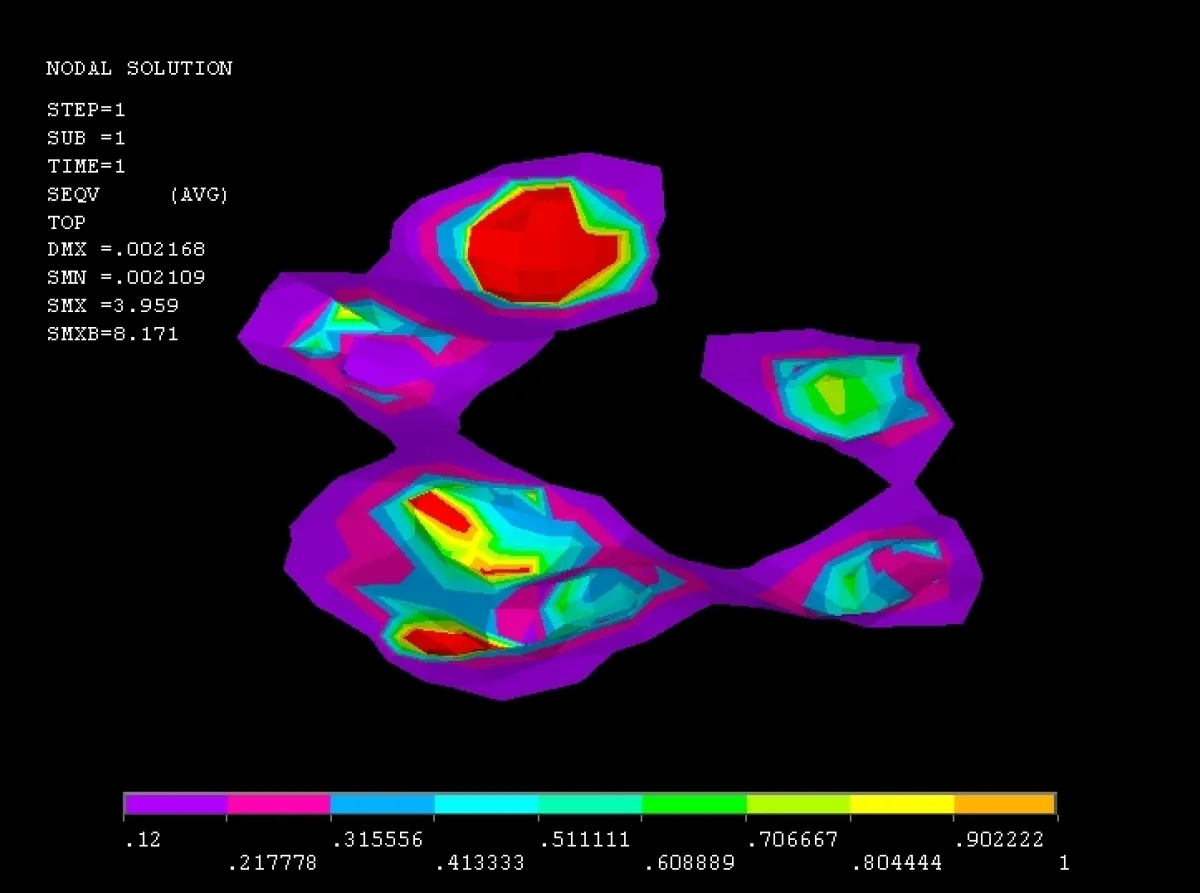This screenshot has height=893, width=1200.
Task: Click the SMN =.002109 text line
Action: (x=126, y=277)
